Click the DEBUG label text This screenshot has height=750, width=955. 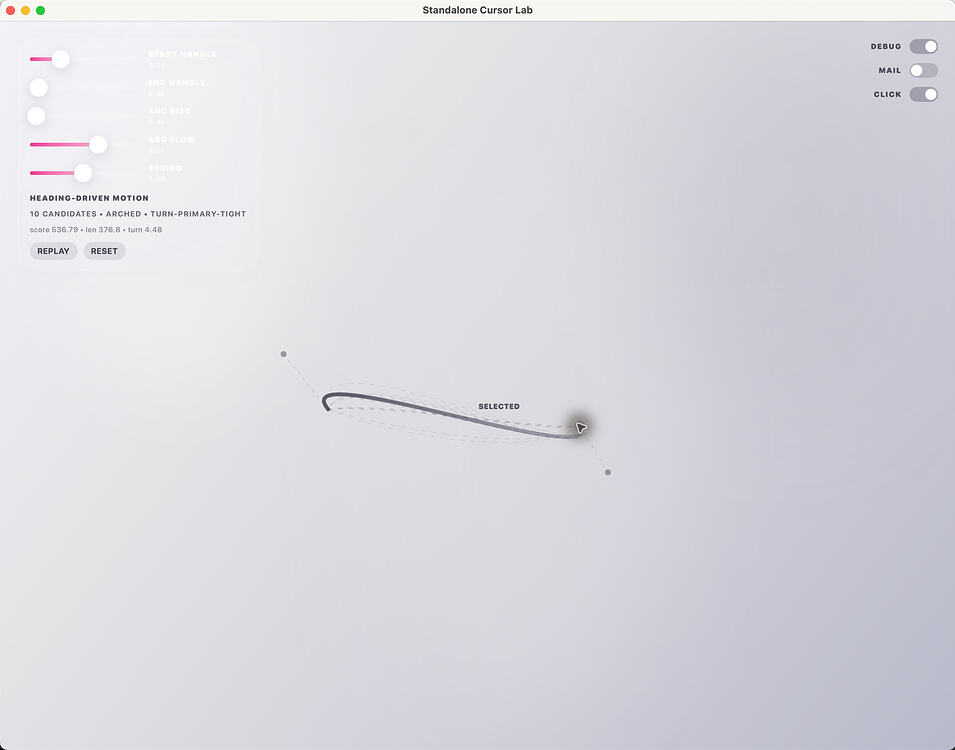pos(886,46)
